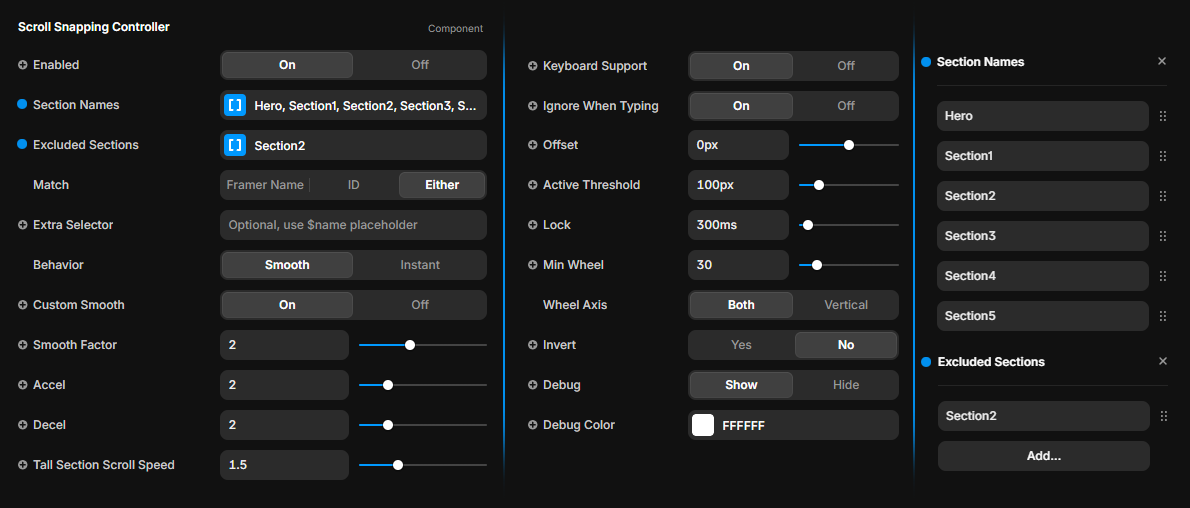The width and height of the screenshot is (1190, 508).
Task: Set Invert option to Yes
Action: pos(741,345)
